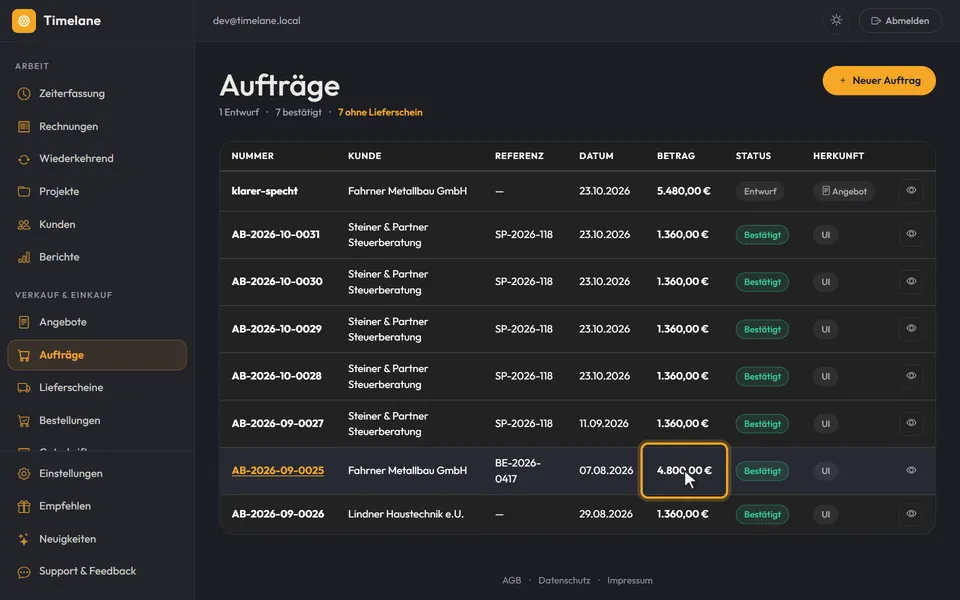The image size is (960, 600).
Task: Click the Entwurf status badge
Action: click(x=760, y=192)
